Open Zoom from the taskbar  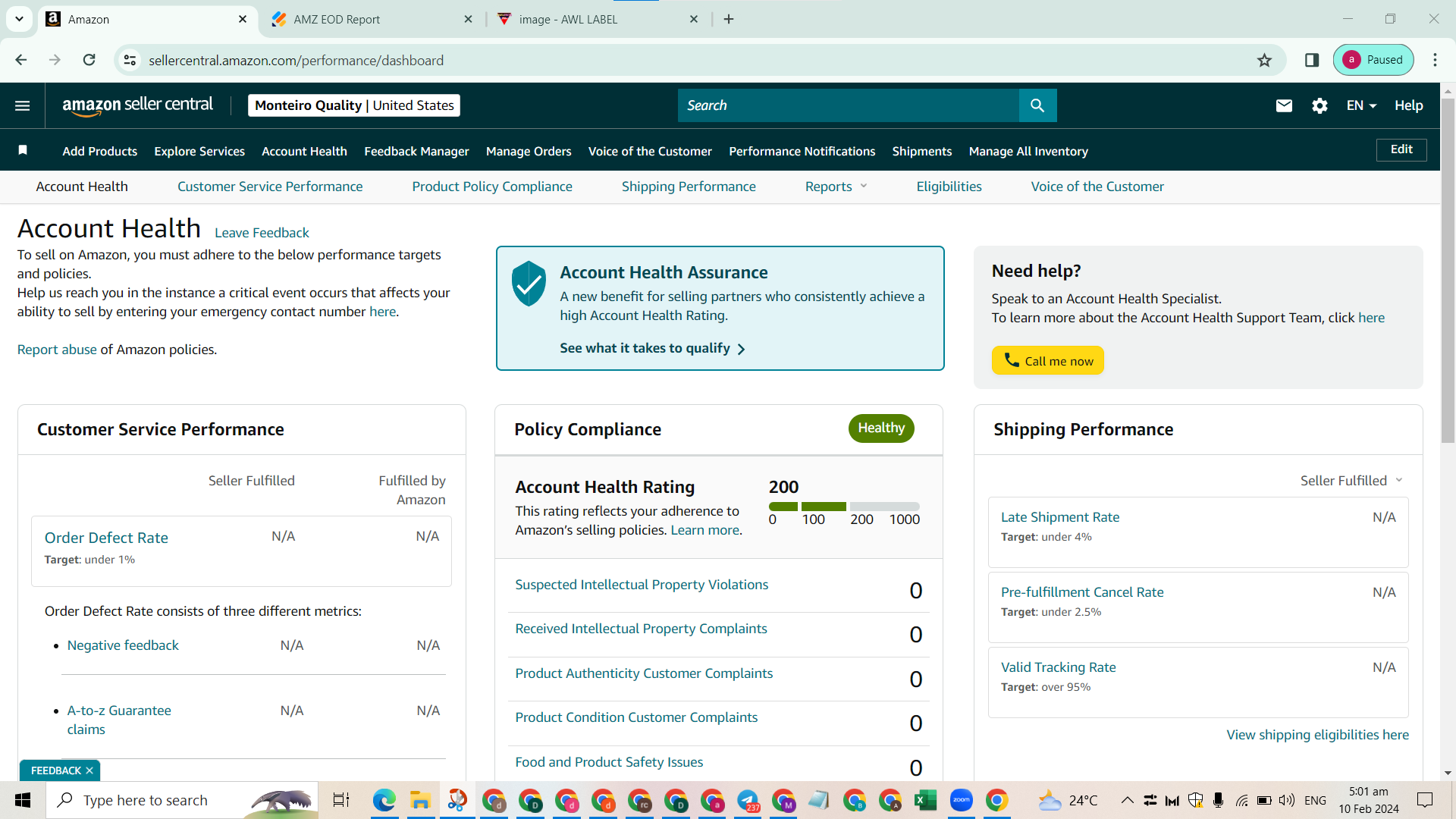(961, 800)
